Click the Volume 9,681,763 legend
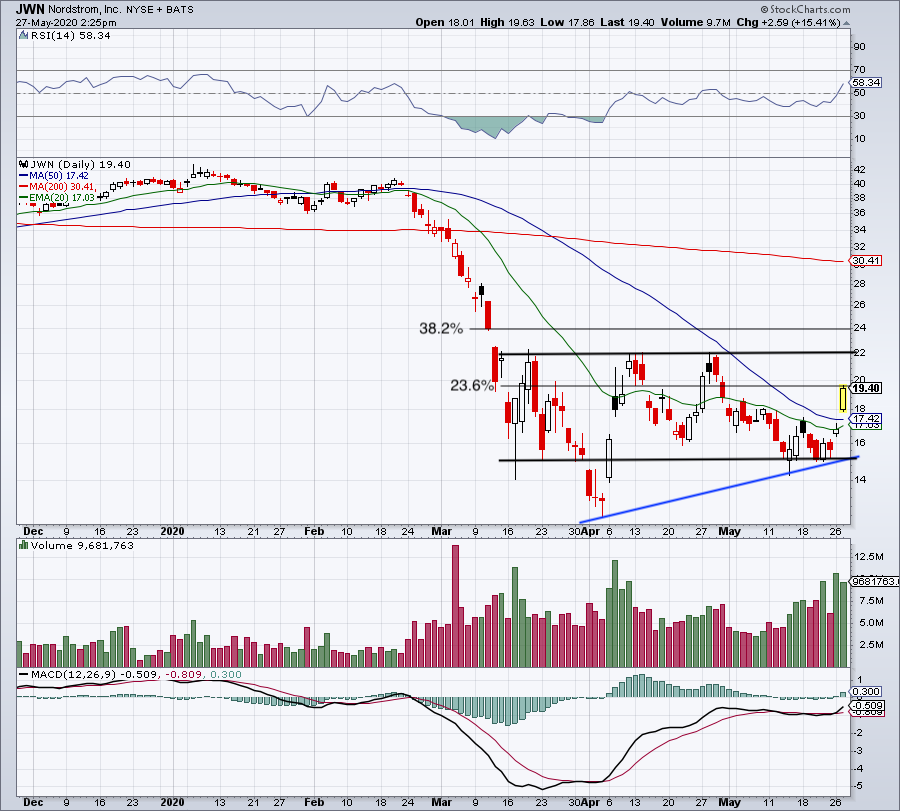Image resolution: width=900 pixels, height=811 pixels. click(82, 546)
